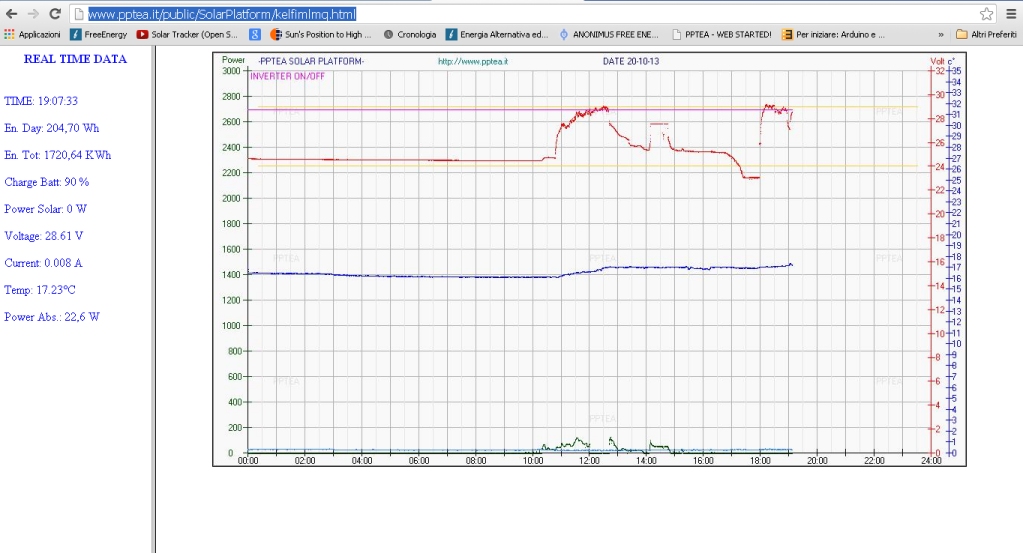The height and width of the screenshot is (553, 1023).
Task: Click the 3000 power axis label
Action: 231,70
